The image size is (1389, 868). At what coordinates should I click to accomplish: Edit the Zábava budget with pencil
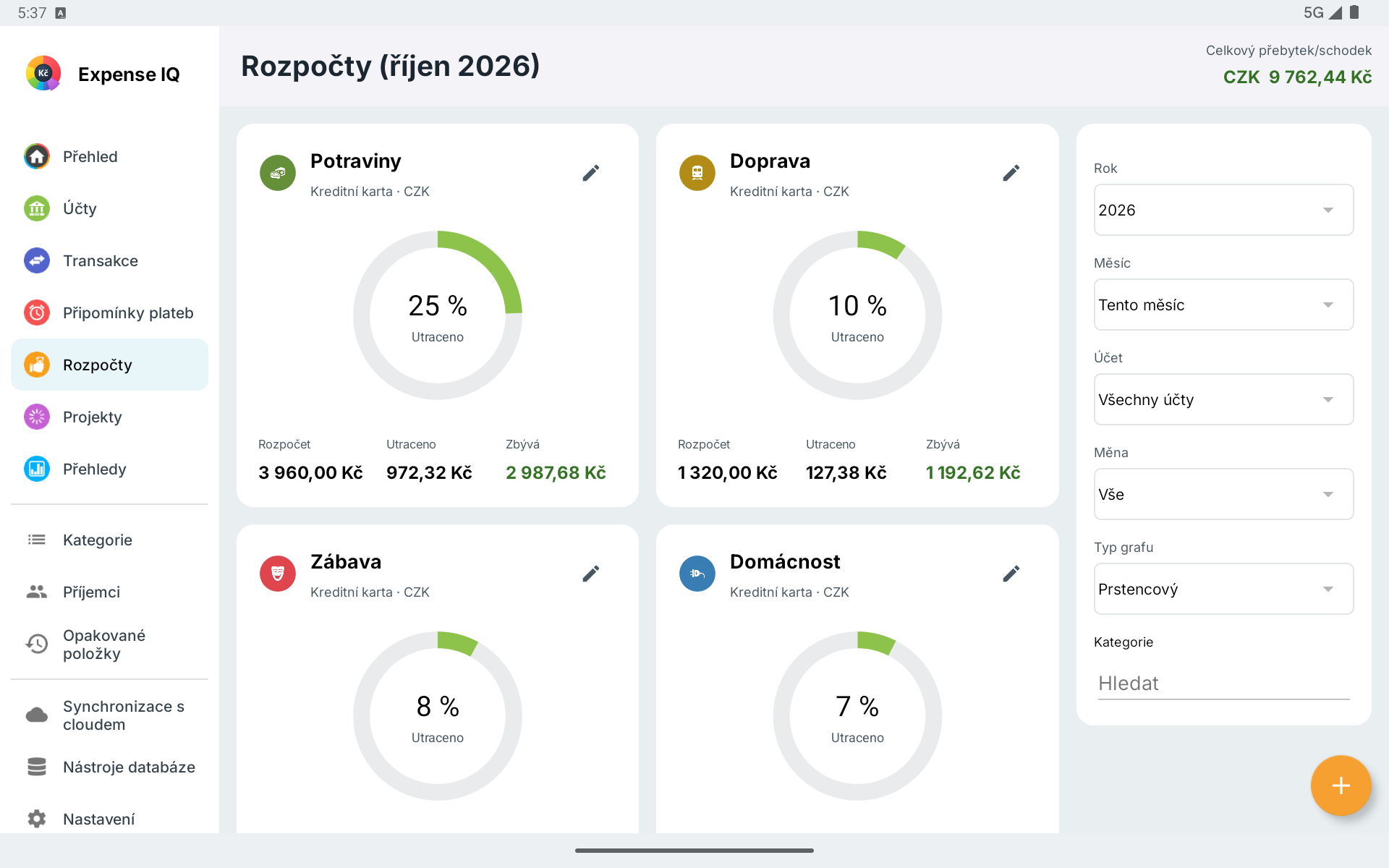pos(591,574)
